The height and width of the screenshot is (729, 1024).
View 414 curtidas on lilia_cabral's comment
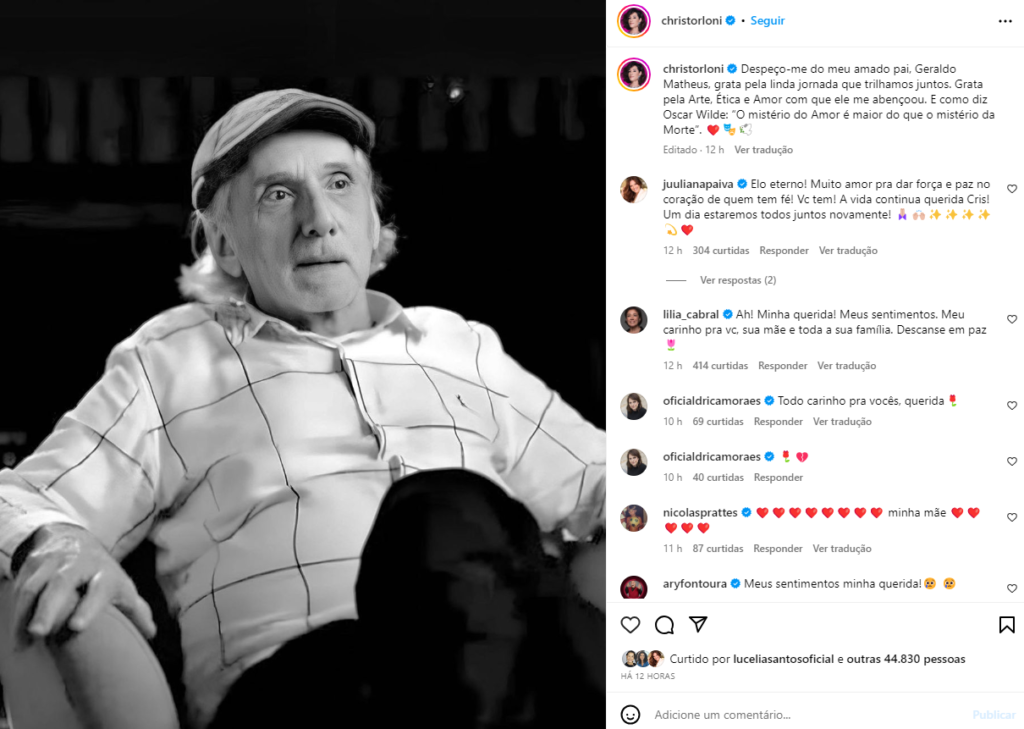(720, 366)
